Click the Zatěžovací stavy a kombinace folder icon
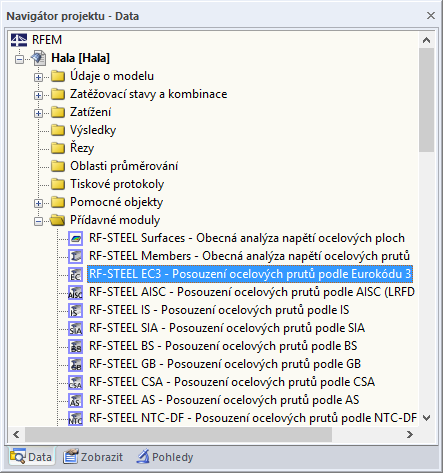Viewport: 443px width, 473px height. 58,94
